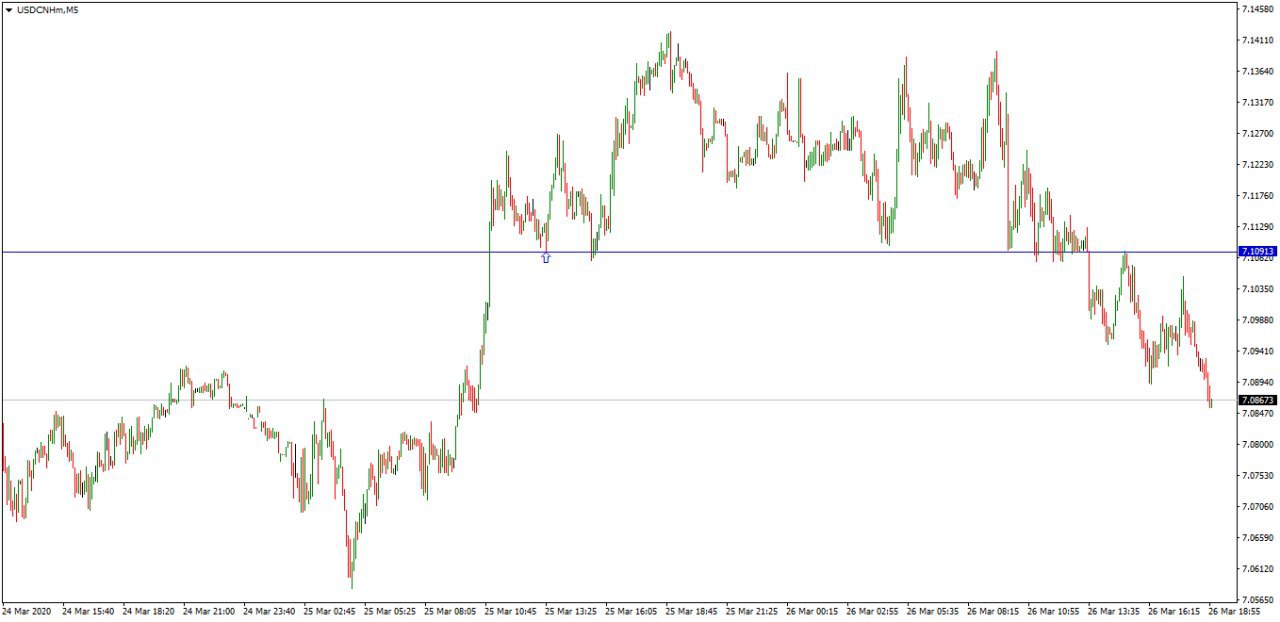Click the 26 Mar 18:55 time label
The image size is (1280, 622).
pos(1235,611)
